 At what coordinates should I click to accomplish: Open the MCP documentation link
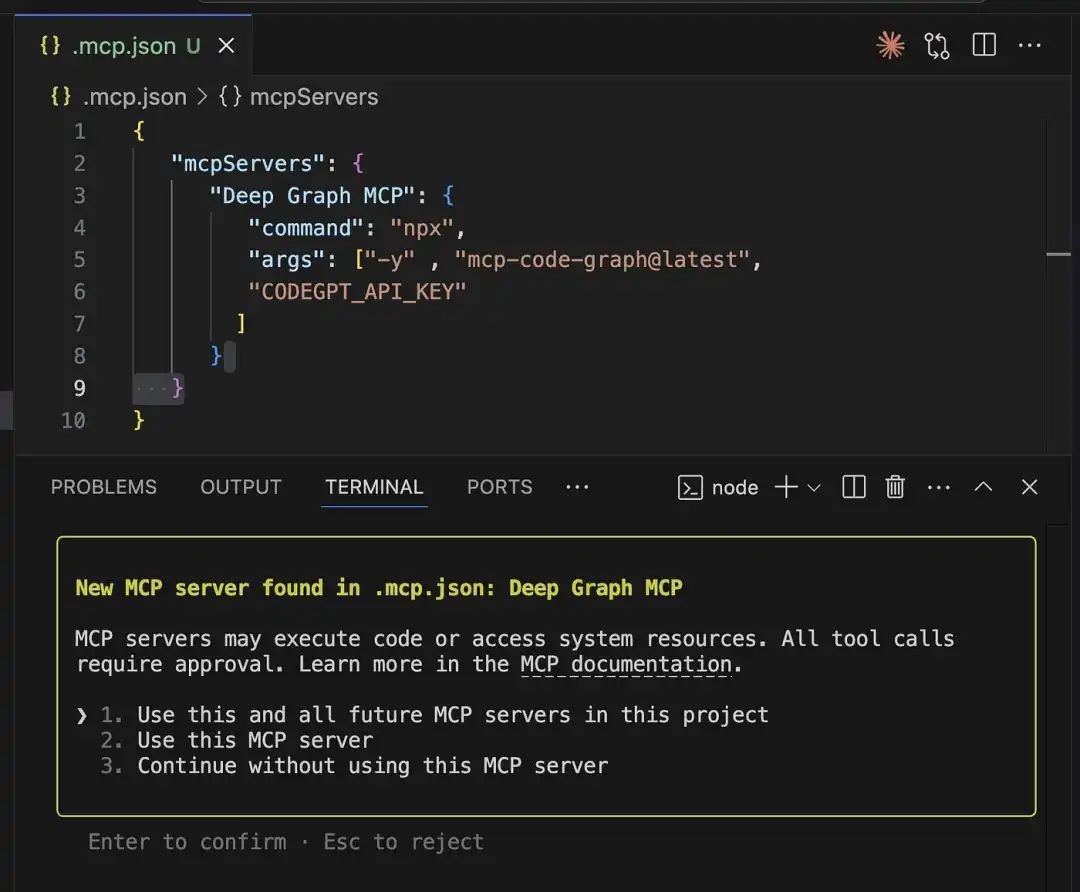[x=627, y=665]
